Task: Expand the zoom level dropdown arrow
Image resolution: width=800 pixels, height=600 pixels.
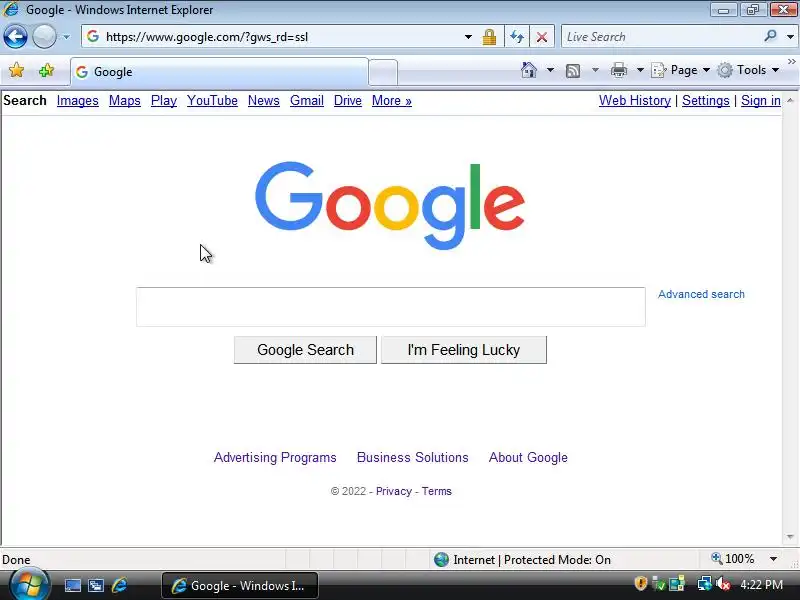Action: click(773, 559)
